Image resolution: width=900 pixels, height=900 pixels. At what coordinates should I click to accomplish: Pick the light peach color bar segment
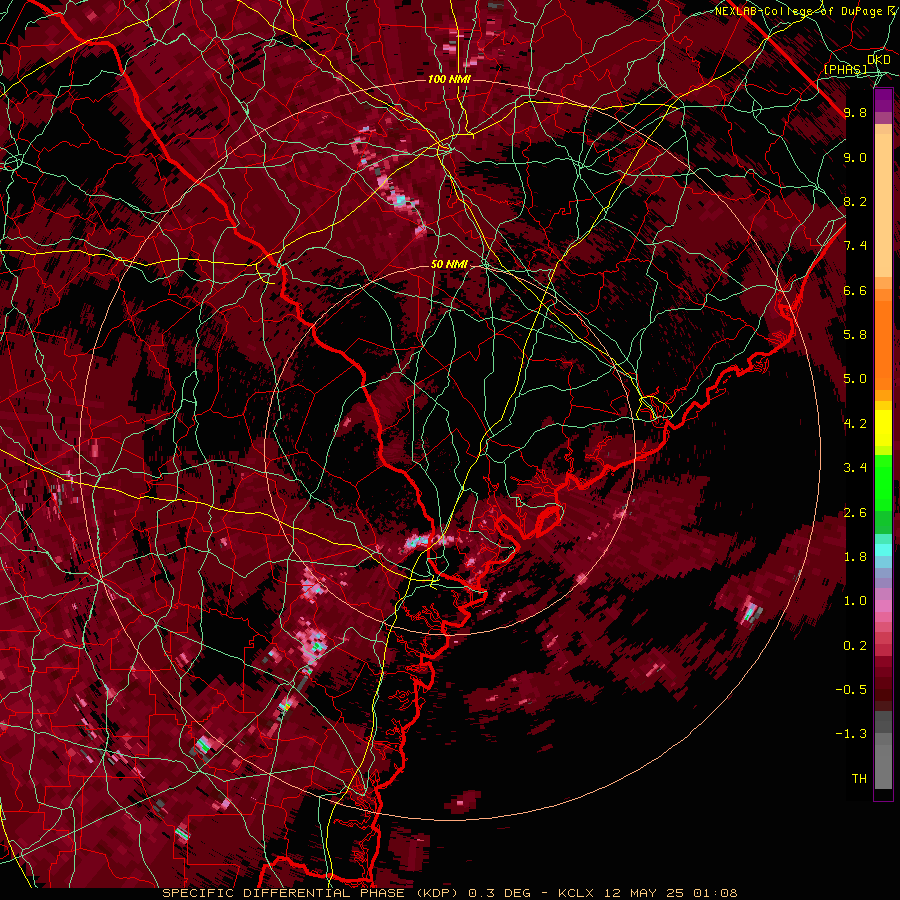(883, 205)
